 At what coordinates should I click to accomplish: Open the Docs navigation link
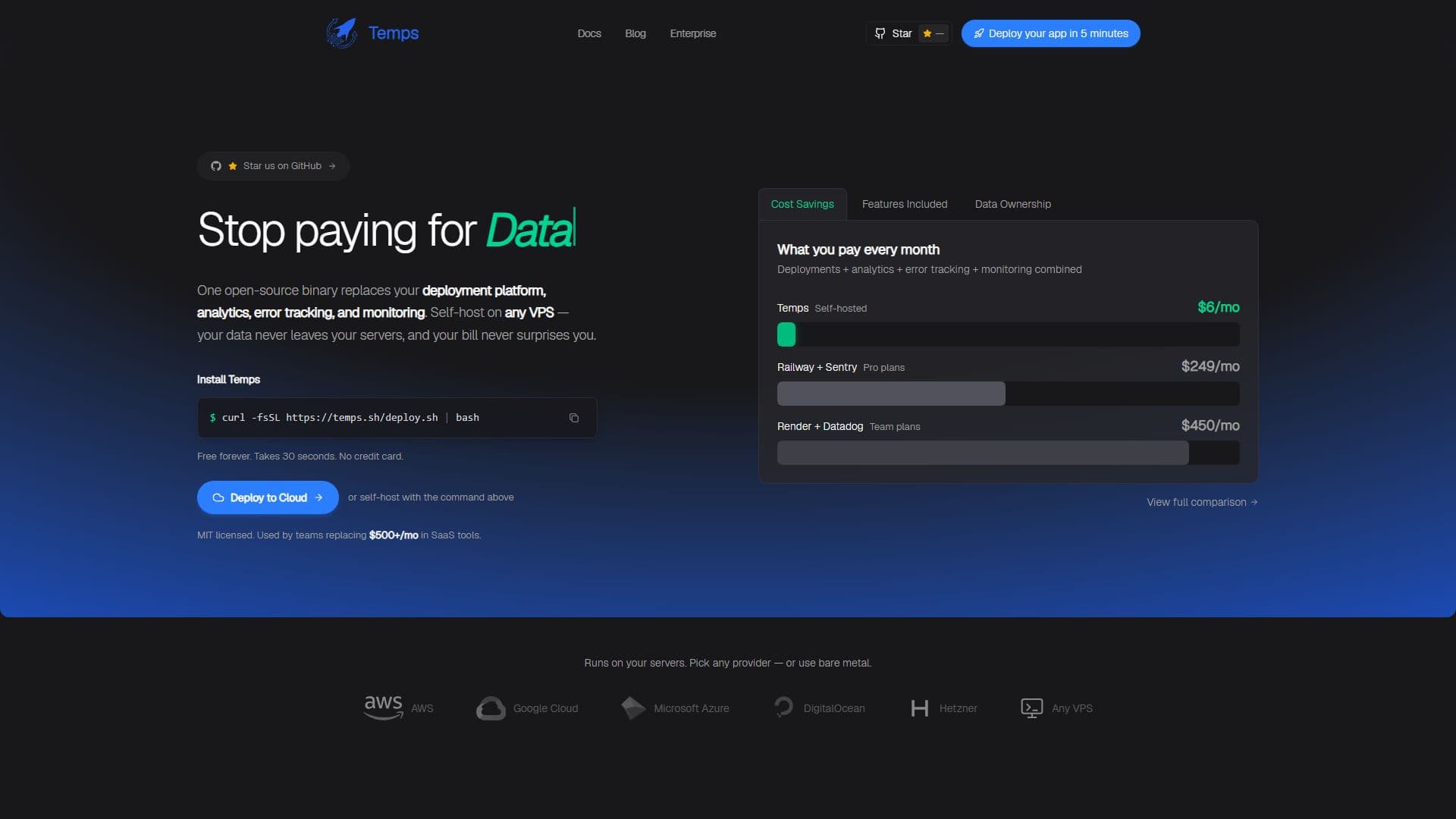[x=589, y=33]
